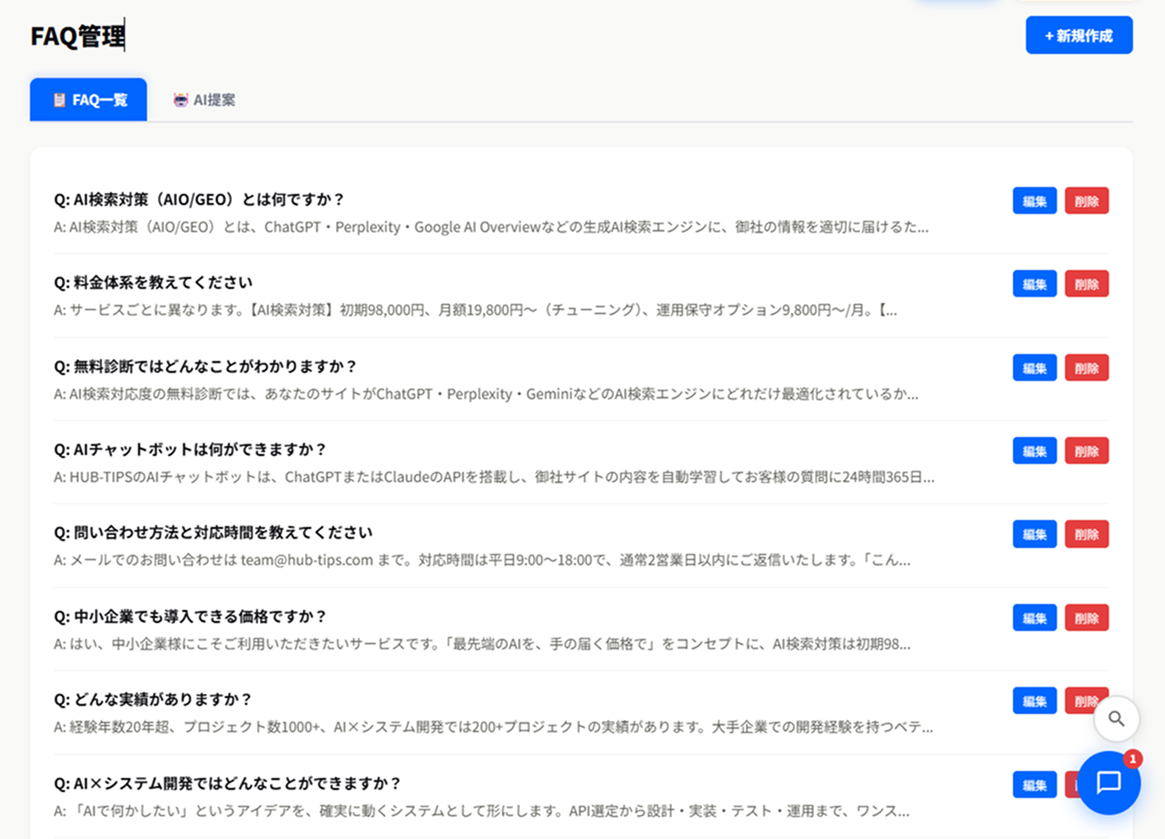
Task: Open the AI提案 tab
Action: [204, 100]
